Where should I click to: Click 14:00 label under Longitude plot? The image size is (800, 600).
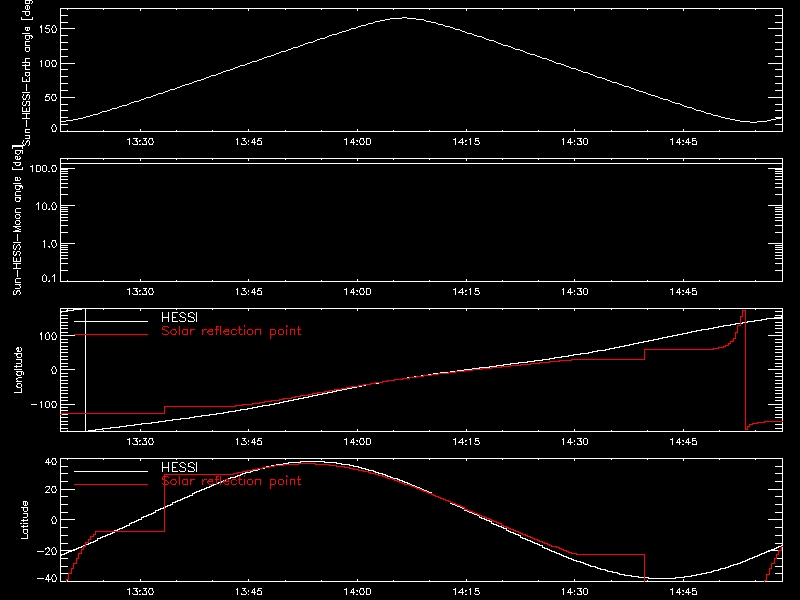pos(358,441)
